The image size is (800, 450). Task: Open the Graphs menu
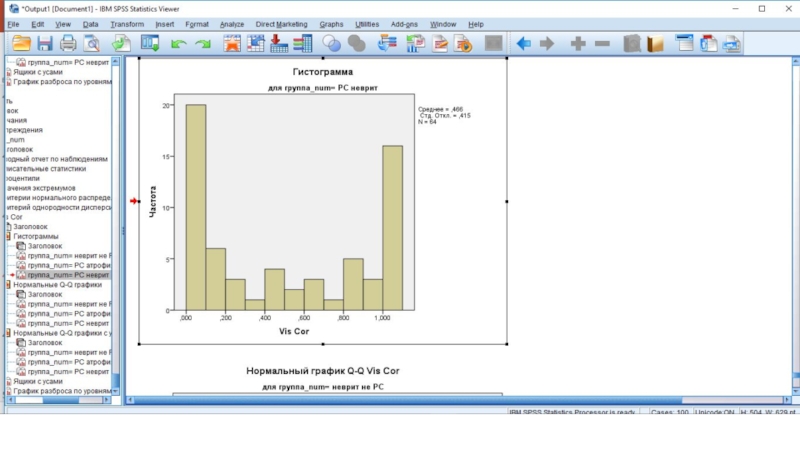point(331,23)
